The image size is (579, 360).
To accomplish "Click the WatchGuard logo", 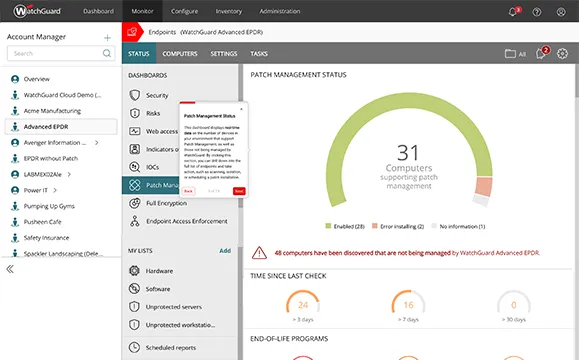I will point(37,11).
